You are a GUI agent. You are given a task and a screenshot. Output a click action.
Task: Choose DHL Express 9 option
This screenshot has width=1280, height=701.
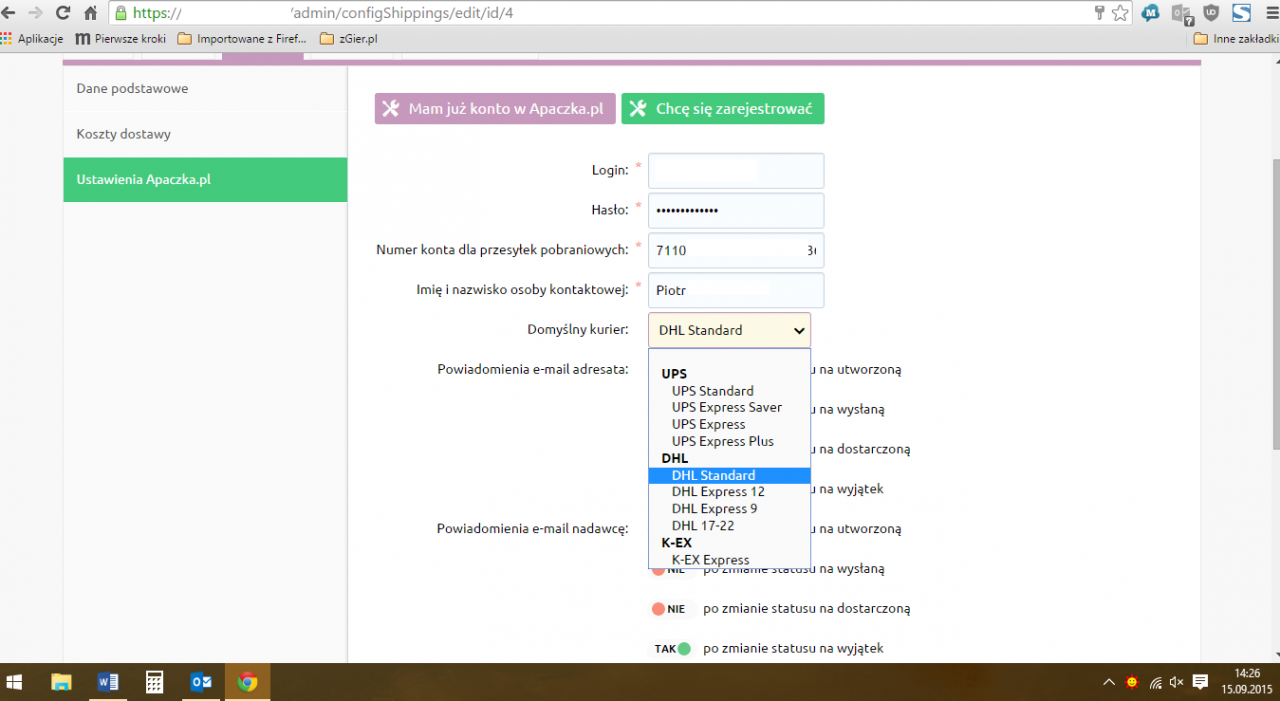click(714, 509)
